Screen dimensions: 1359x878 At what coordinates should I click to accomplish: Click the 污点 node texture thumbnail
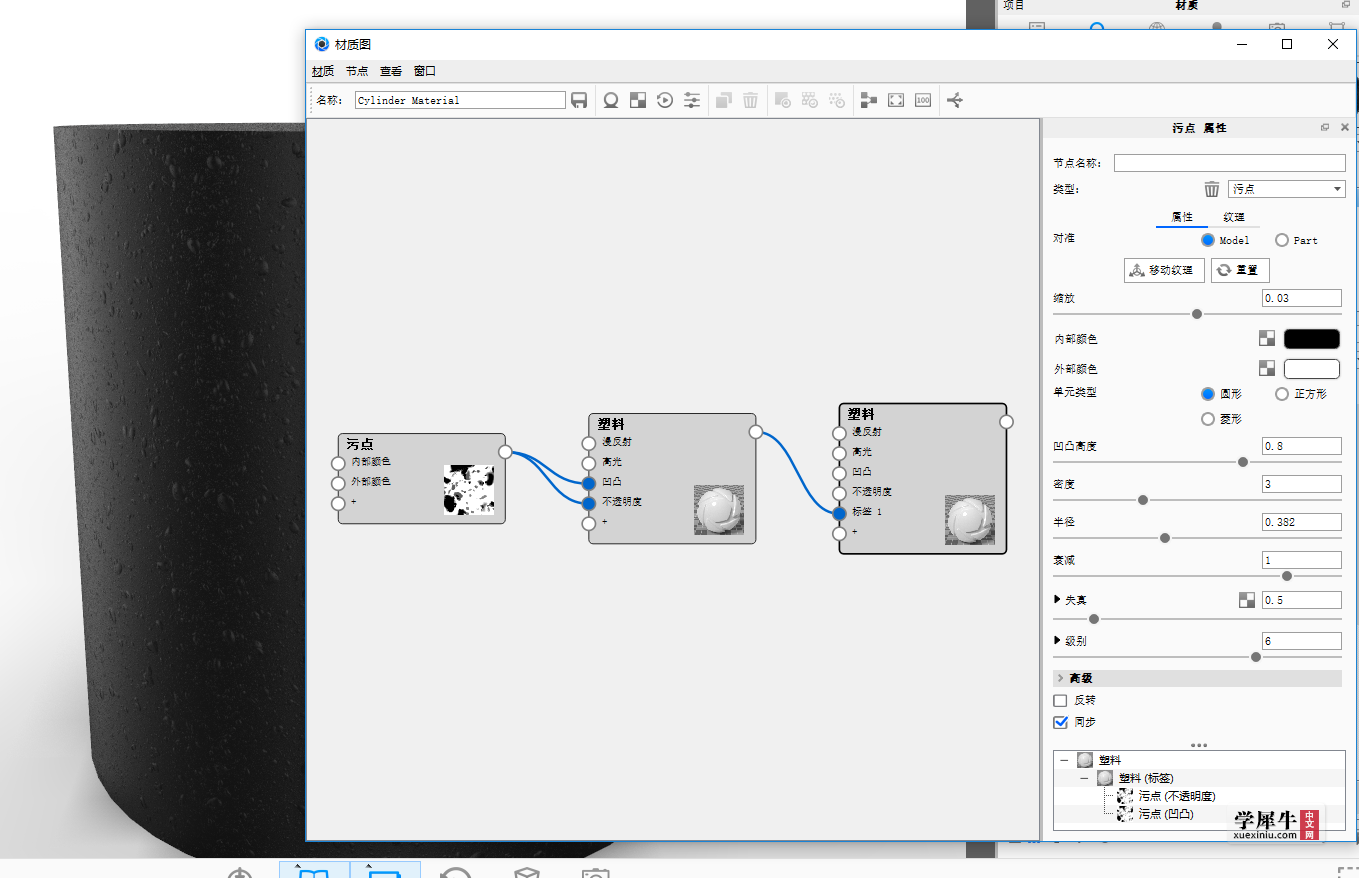pyautogui.click(x=469, y=490)
